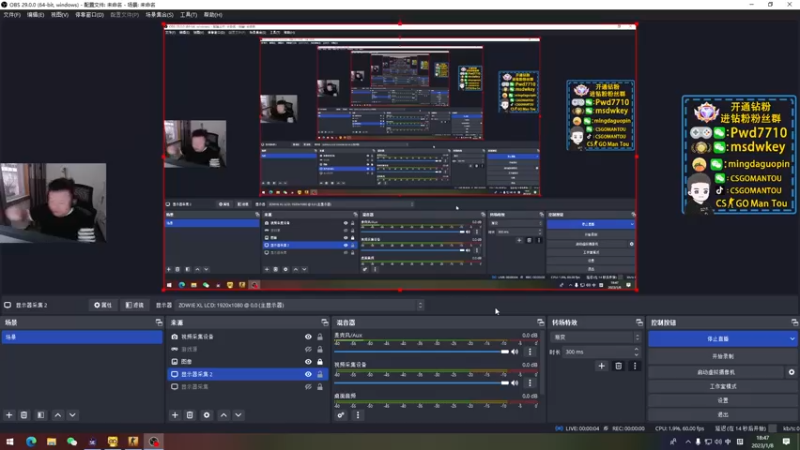800x450 pixels.
Task: Click the 设置 settings button in Controls
Action: (722, 401)
